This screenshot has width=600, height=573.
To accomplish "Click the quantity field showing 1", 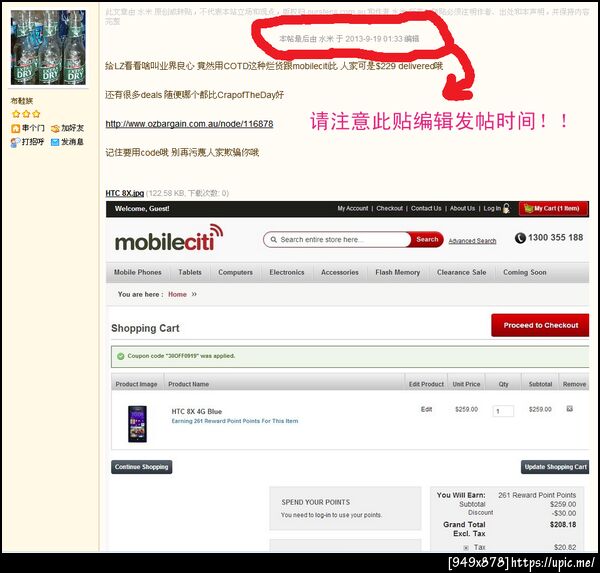I will [x=503, y=411].
